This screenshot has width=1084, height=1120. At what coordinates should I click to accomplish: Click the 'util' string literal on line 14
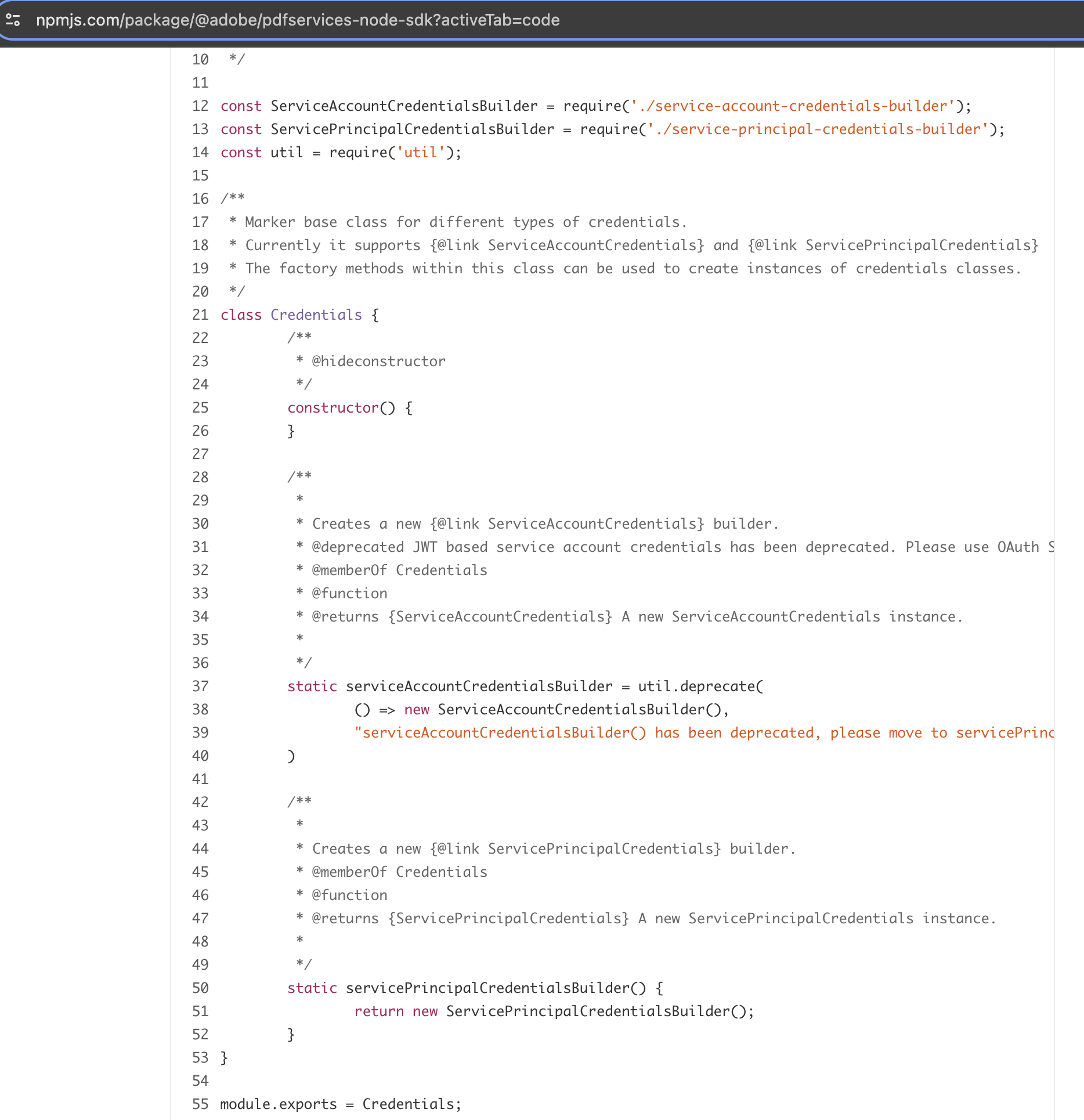tap(421, 152)
